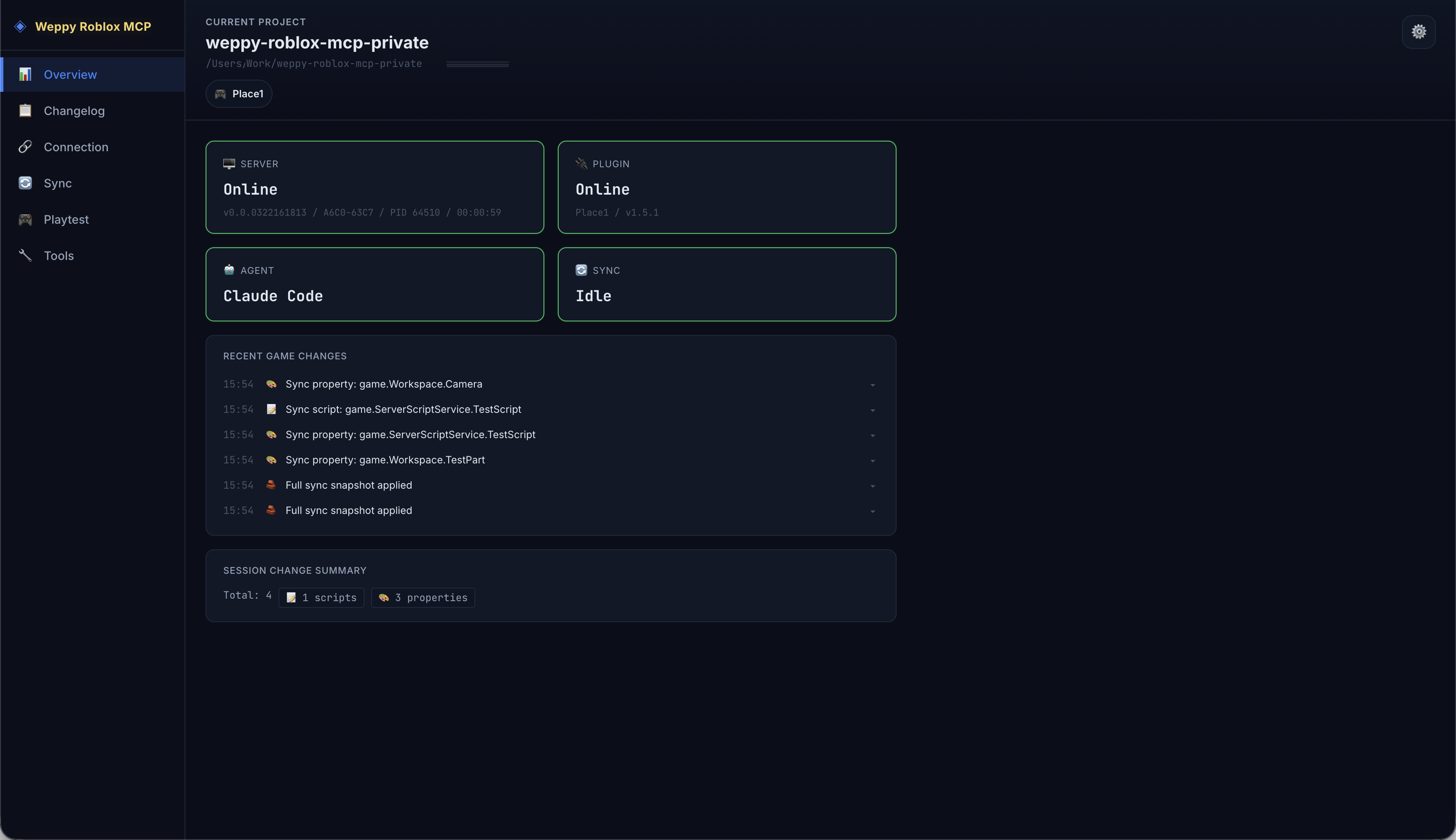Click the 3 properties summary chip
1456x840 pixels.
point(423,597)
